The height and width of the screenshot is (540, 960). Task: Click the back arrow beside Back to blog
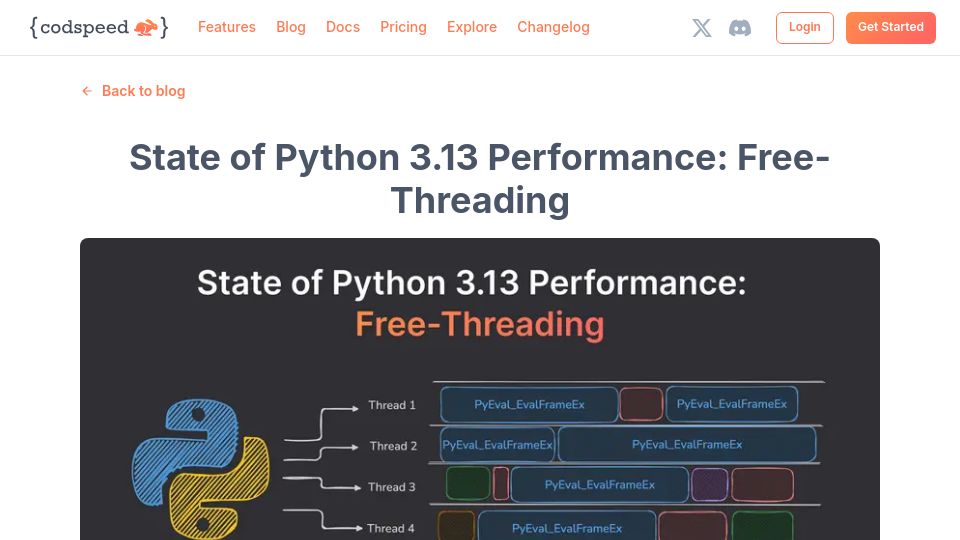[x=87, y=91]
